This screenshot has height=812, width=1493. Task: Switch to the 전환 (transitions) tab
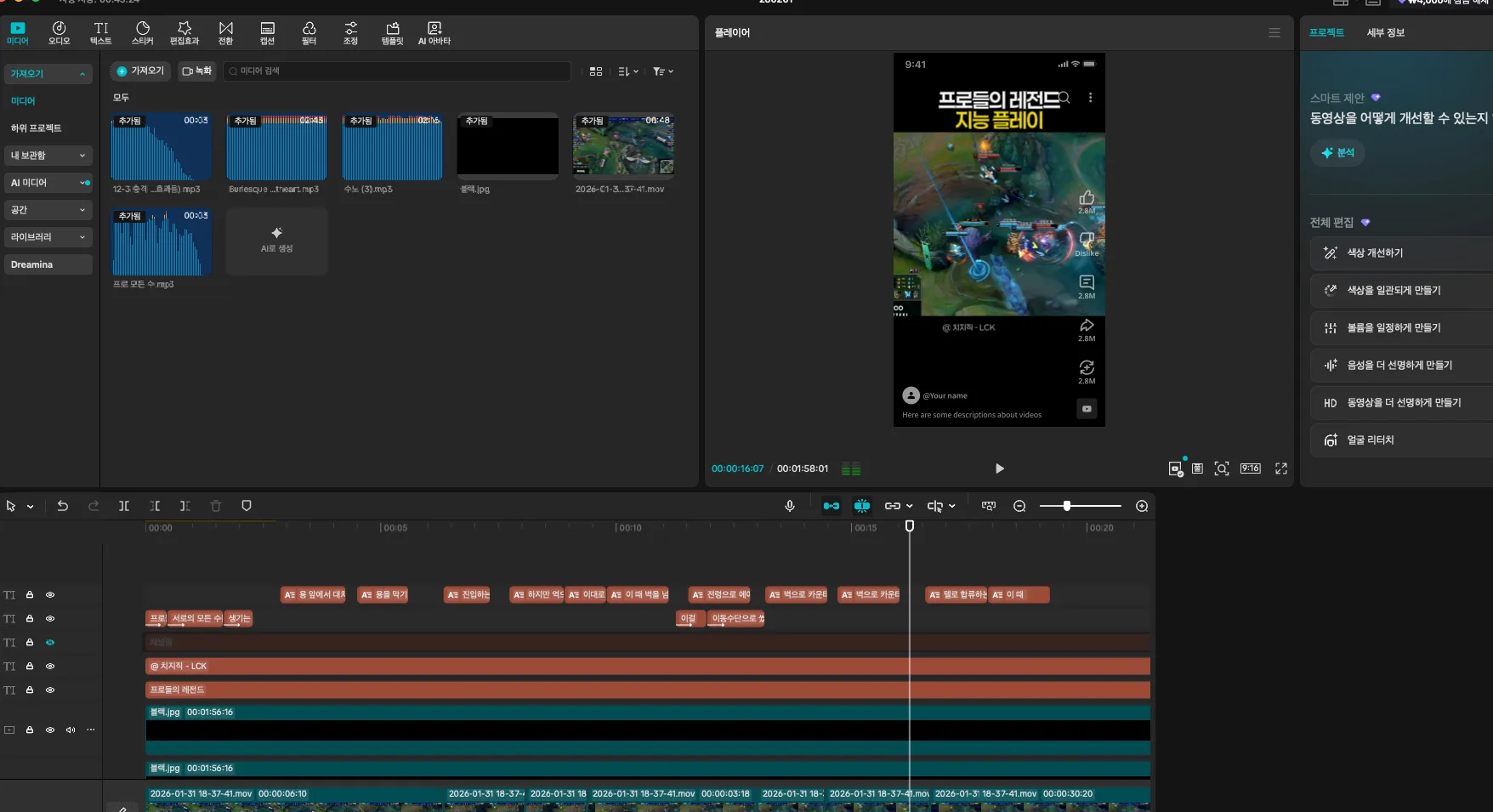225,33
